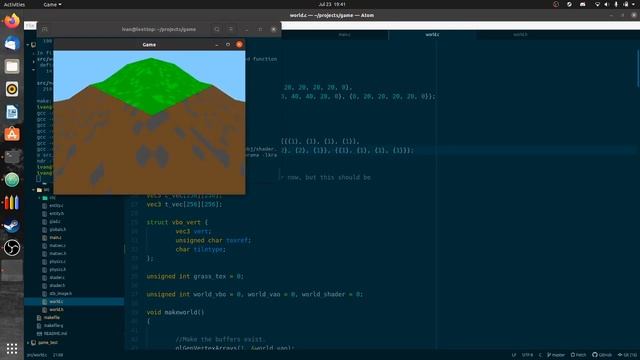Open matvec.c in the tree view

pos(57,246)
